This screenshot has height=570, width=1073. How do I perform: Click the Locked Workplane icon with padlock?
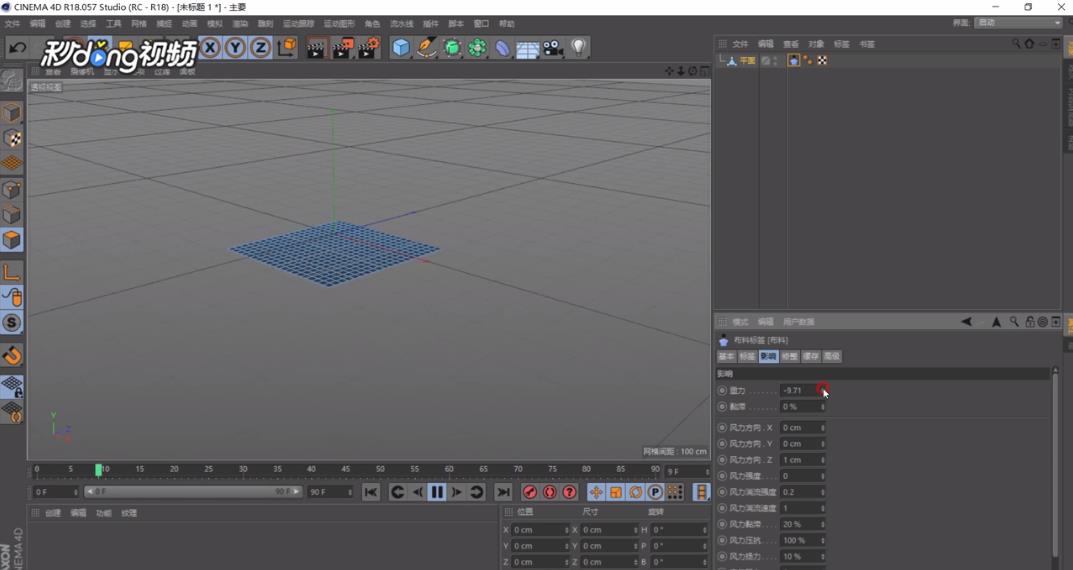(x=12, y=387)
